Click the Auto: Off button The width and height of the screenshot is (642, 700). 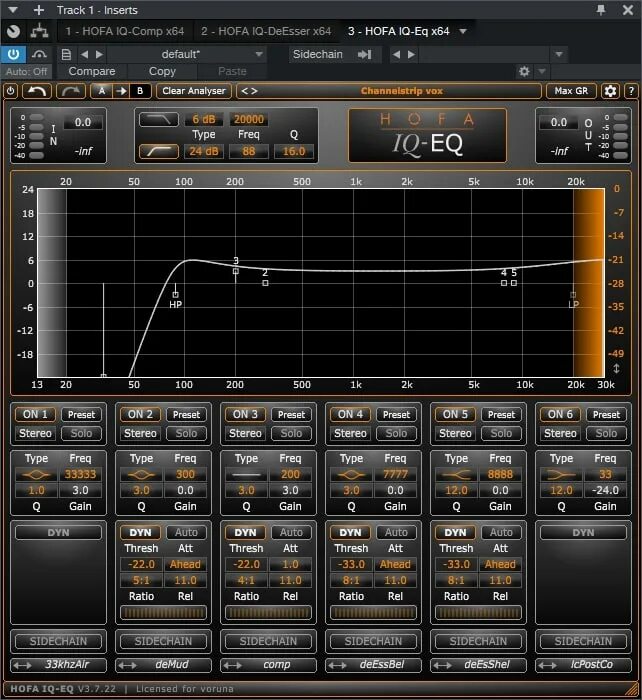26,71
